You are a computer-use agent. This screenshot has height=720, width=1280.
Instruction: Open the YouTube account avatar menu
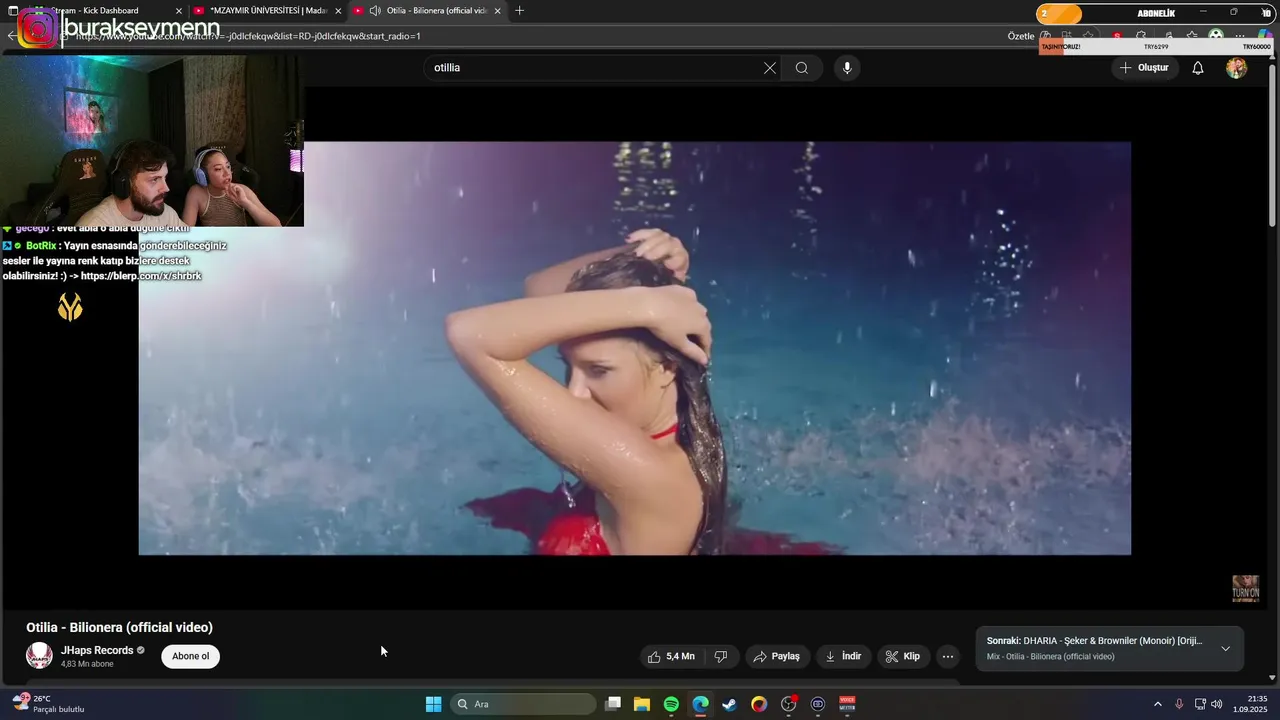point(1237,68)
